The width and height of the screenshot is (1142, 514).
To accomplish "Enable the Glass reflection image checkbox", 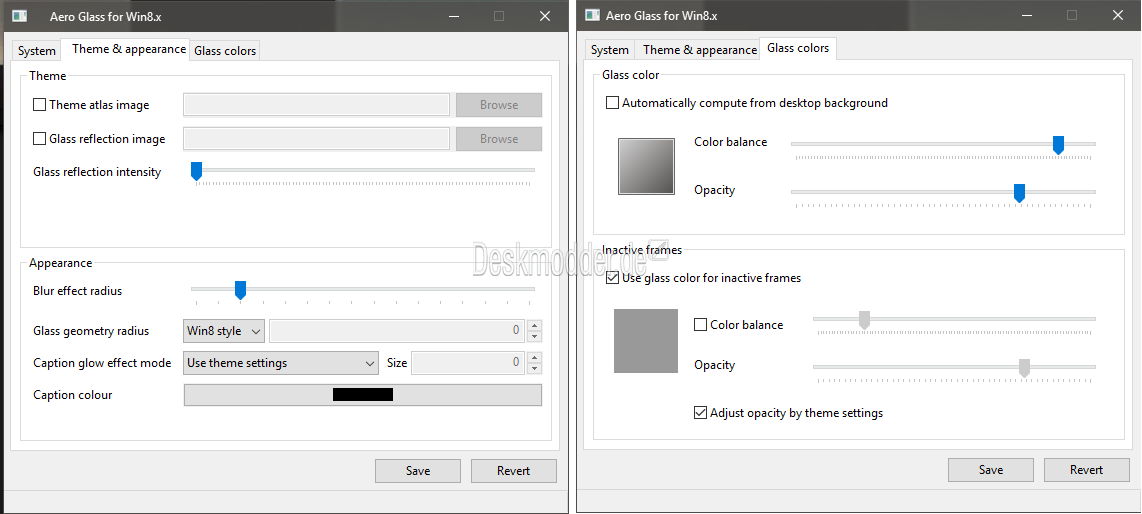I will 39,139.
